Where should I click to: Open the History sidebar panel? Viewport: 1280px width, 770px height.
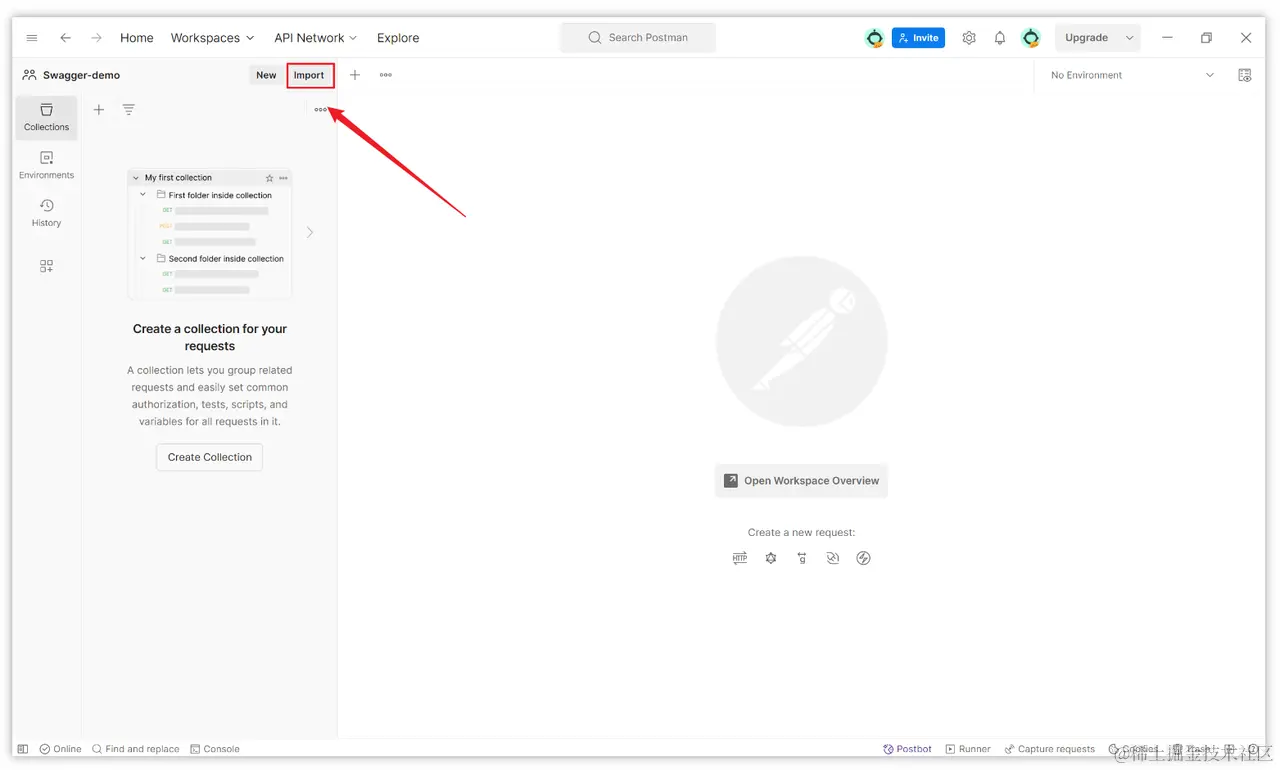(47, 213)
